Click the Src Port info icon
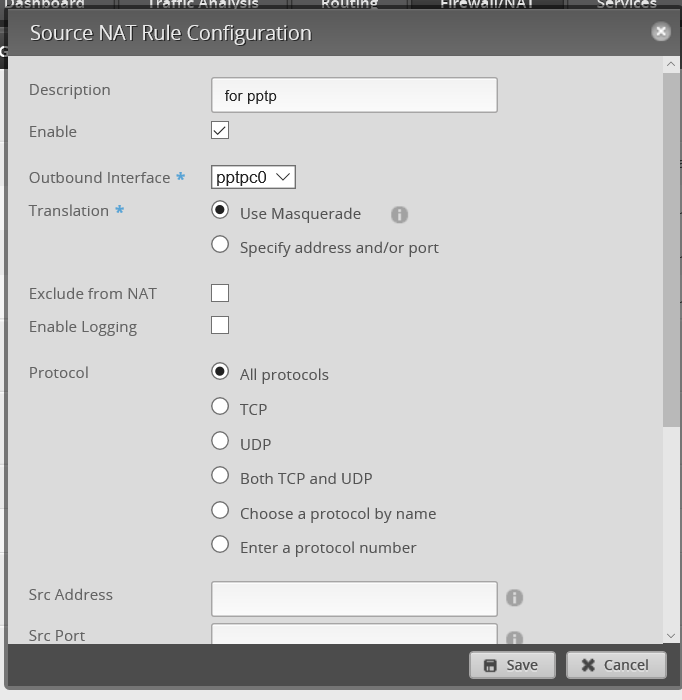Image resolution: width=682 pixels, height=700 pixels. point(514,638)
